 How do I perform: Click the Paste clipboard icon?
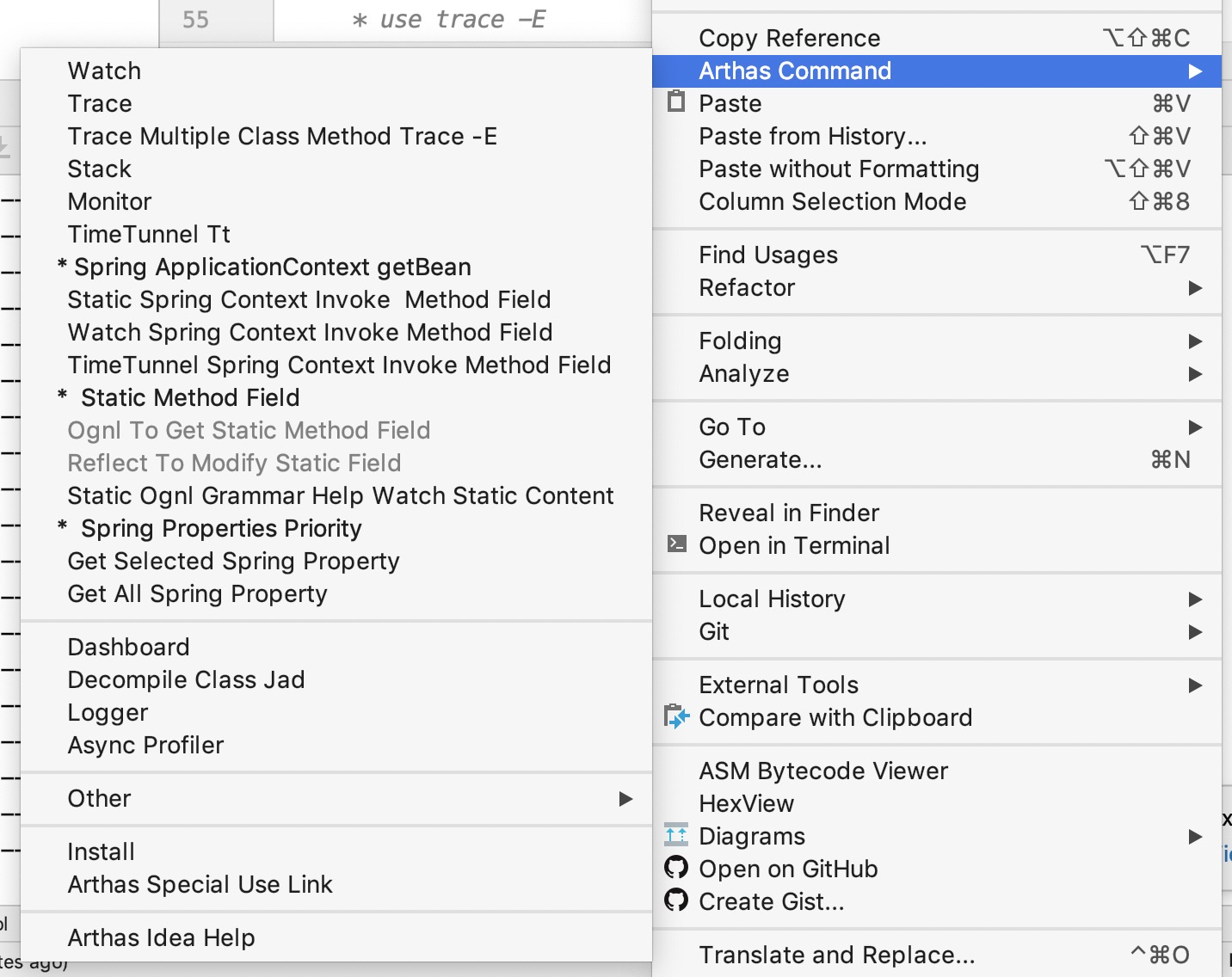point(676,102)
